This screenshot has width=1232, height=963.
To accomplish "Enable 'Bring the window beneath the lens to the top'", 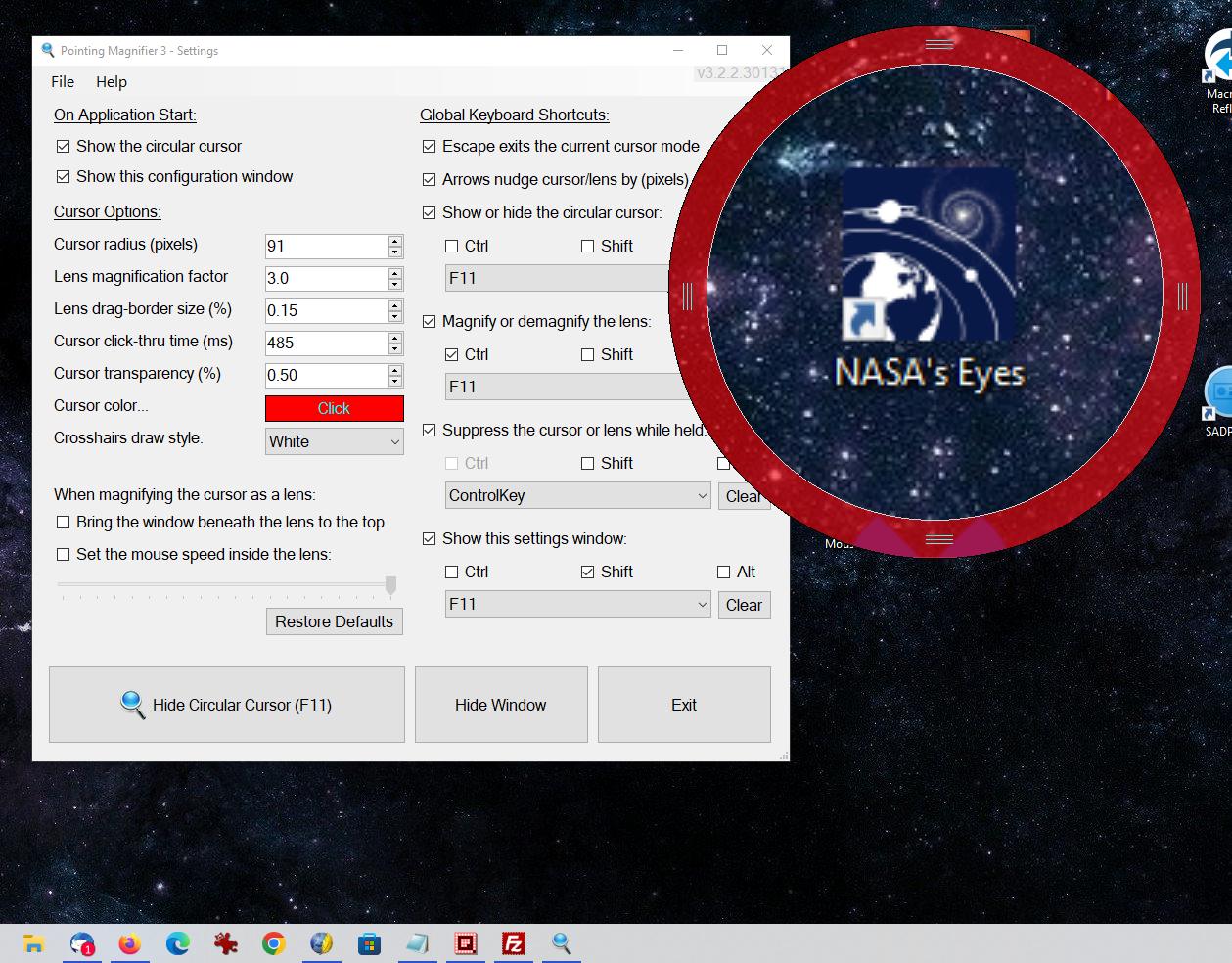I will point(64,522).
